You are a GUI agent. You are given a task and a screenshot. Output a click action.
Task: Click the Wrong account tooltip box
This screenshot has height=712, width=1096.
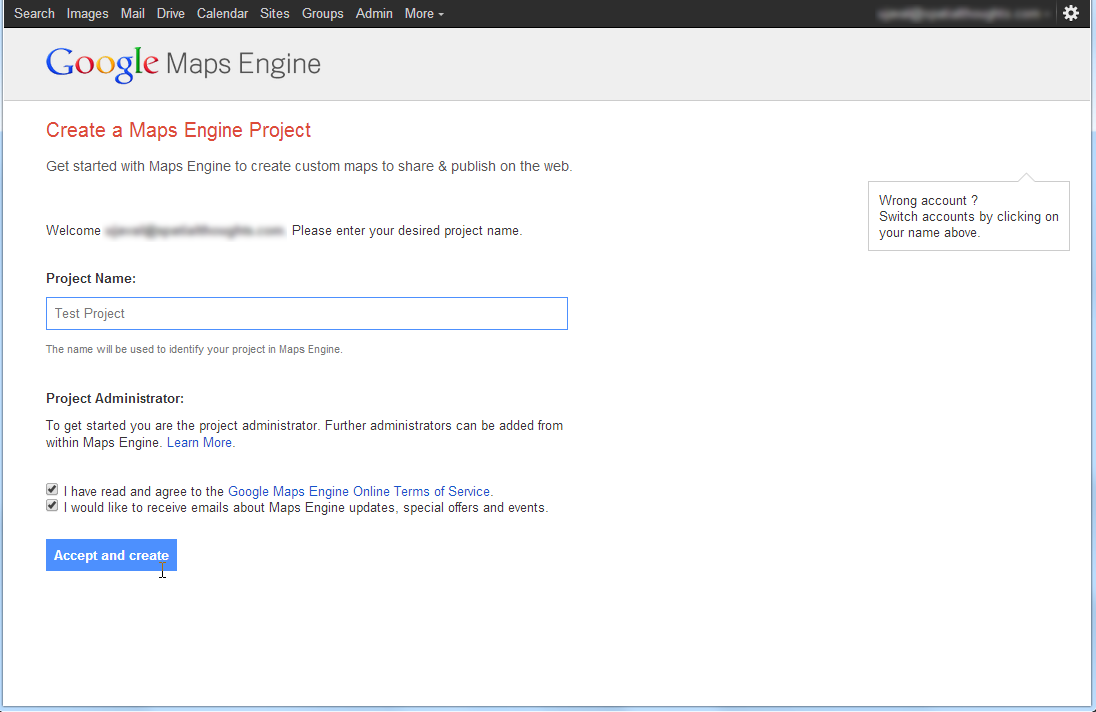pyautogui.click(x=968, y=216)
